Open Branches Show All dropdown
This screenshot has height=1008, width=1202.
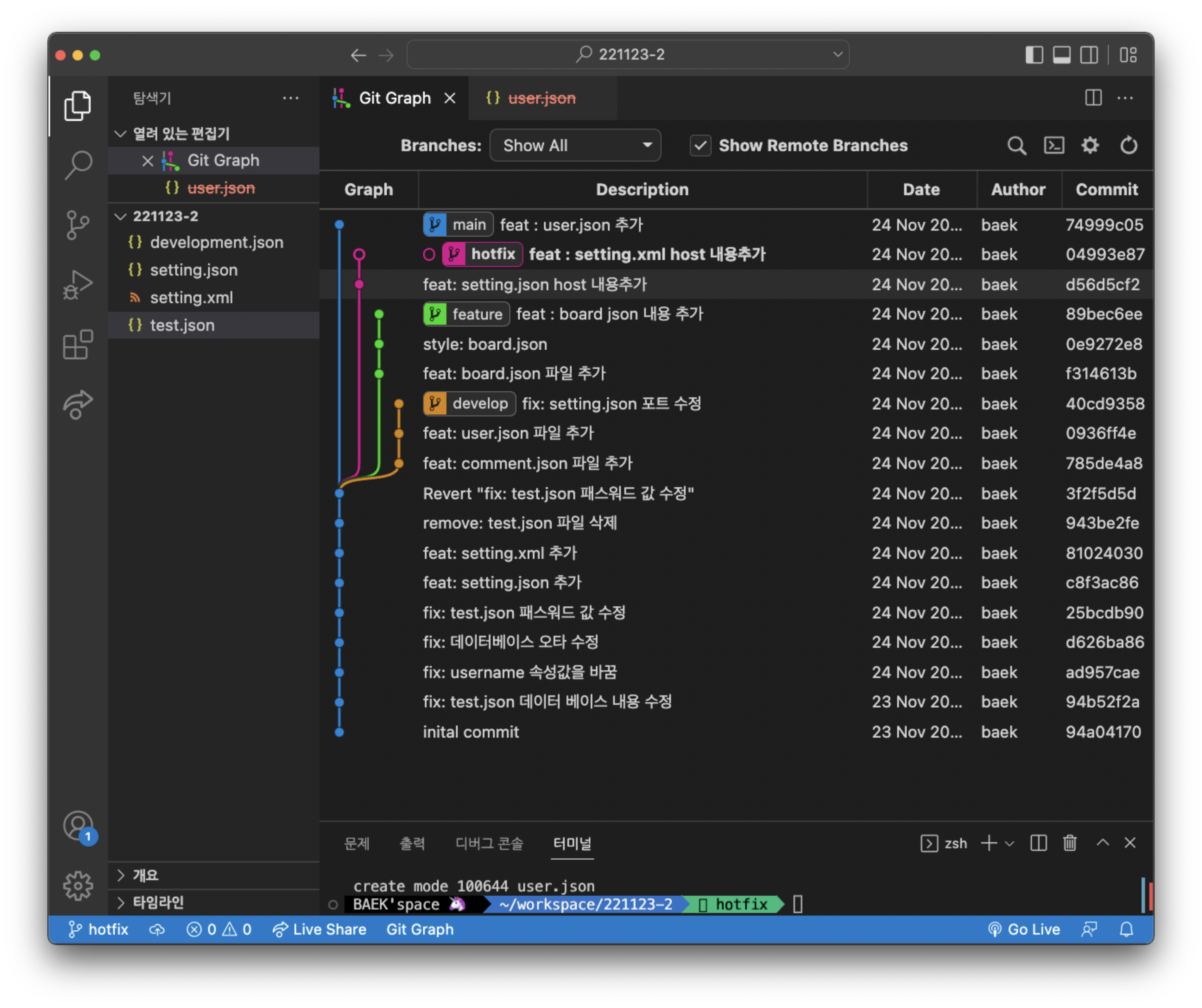(x=575, y=146)
